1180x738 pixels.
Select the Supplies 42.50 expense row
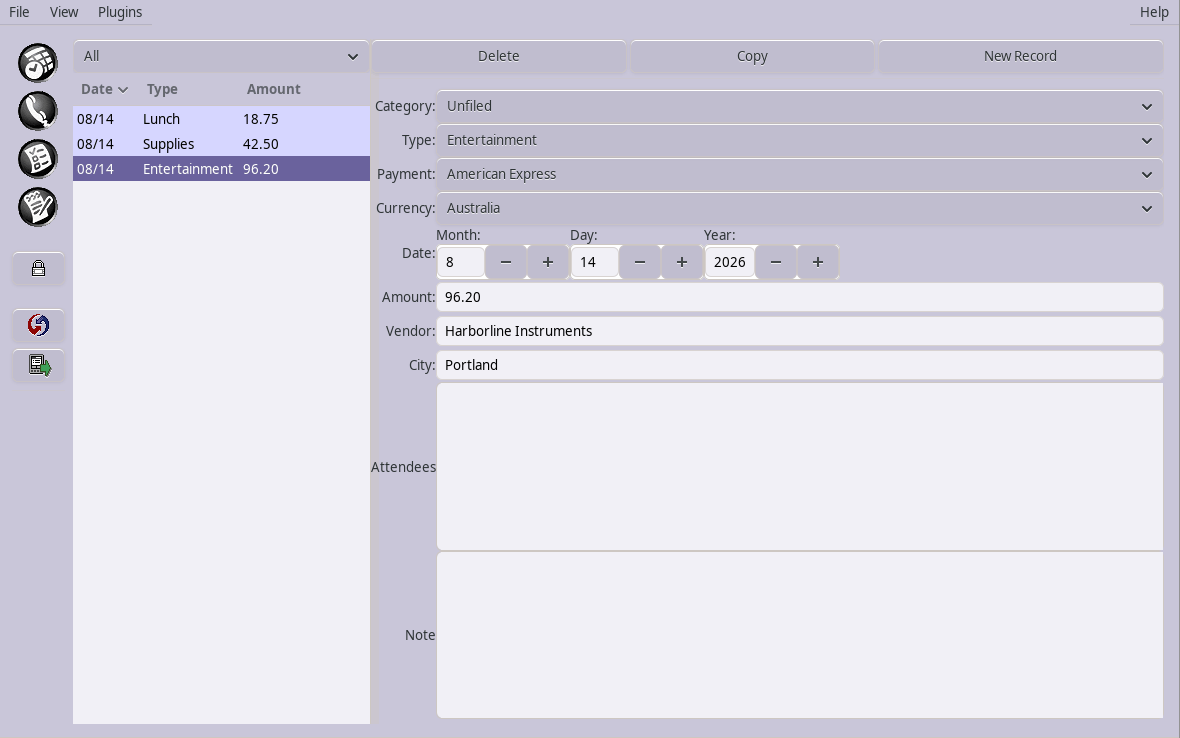[221, 144]
